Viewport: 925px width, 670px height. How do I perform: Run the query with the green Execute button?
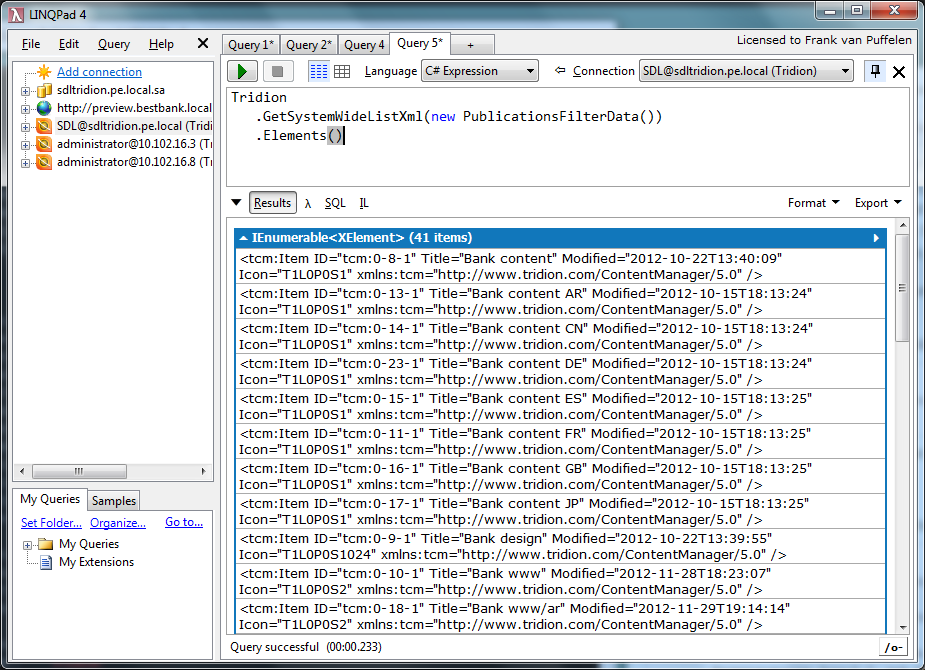243,71
